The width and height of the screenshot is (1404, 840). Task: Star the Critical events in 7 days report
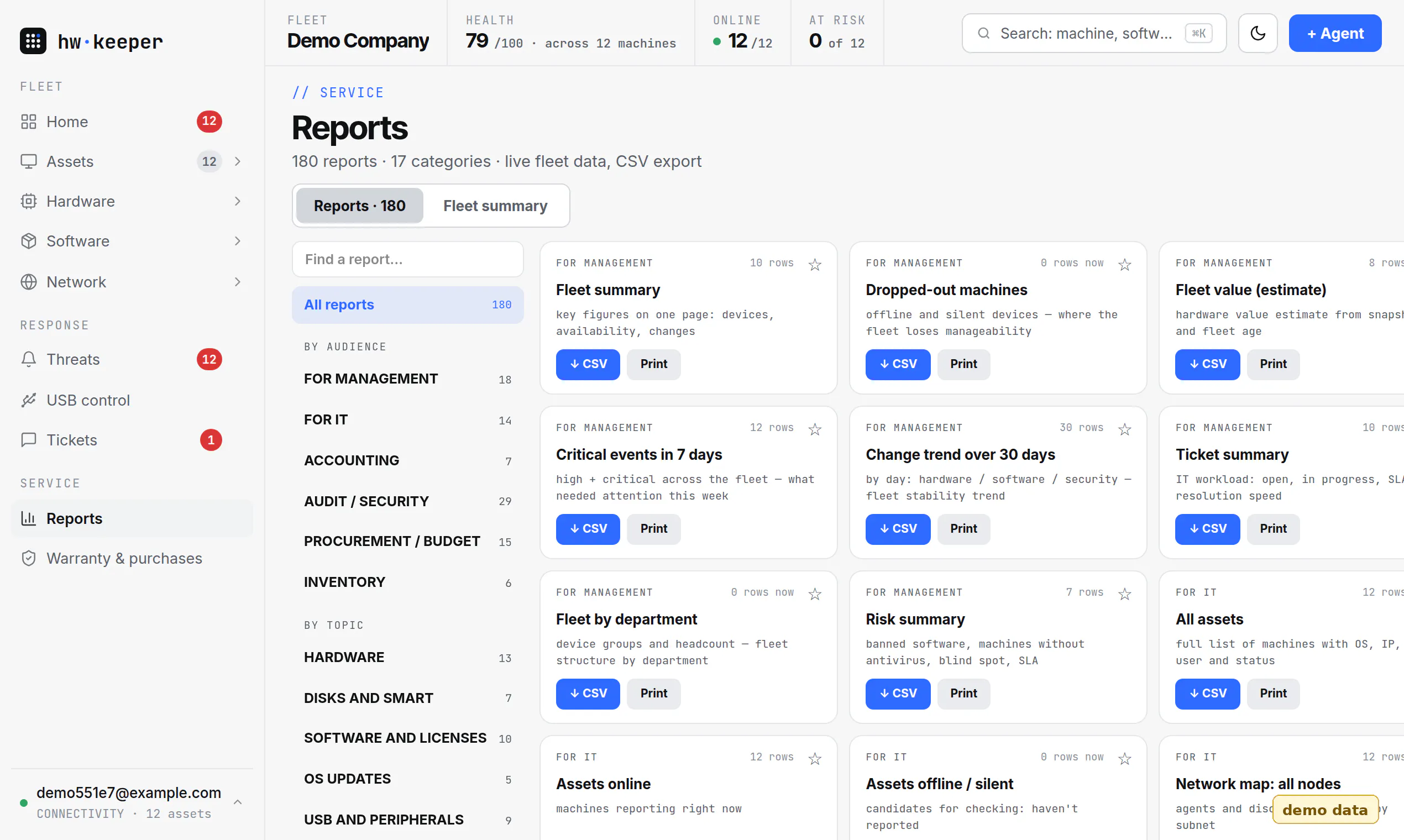pyautogui.click(x=815, y=429)
